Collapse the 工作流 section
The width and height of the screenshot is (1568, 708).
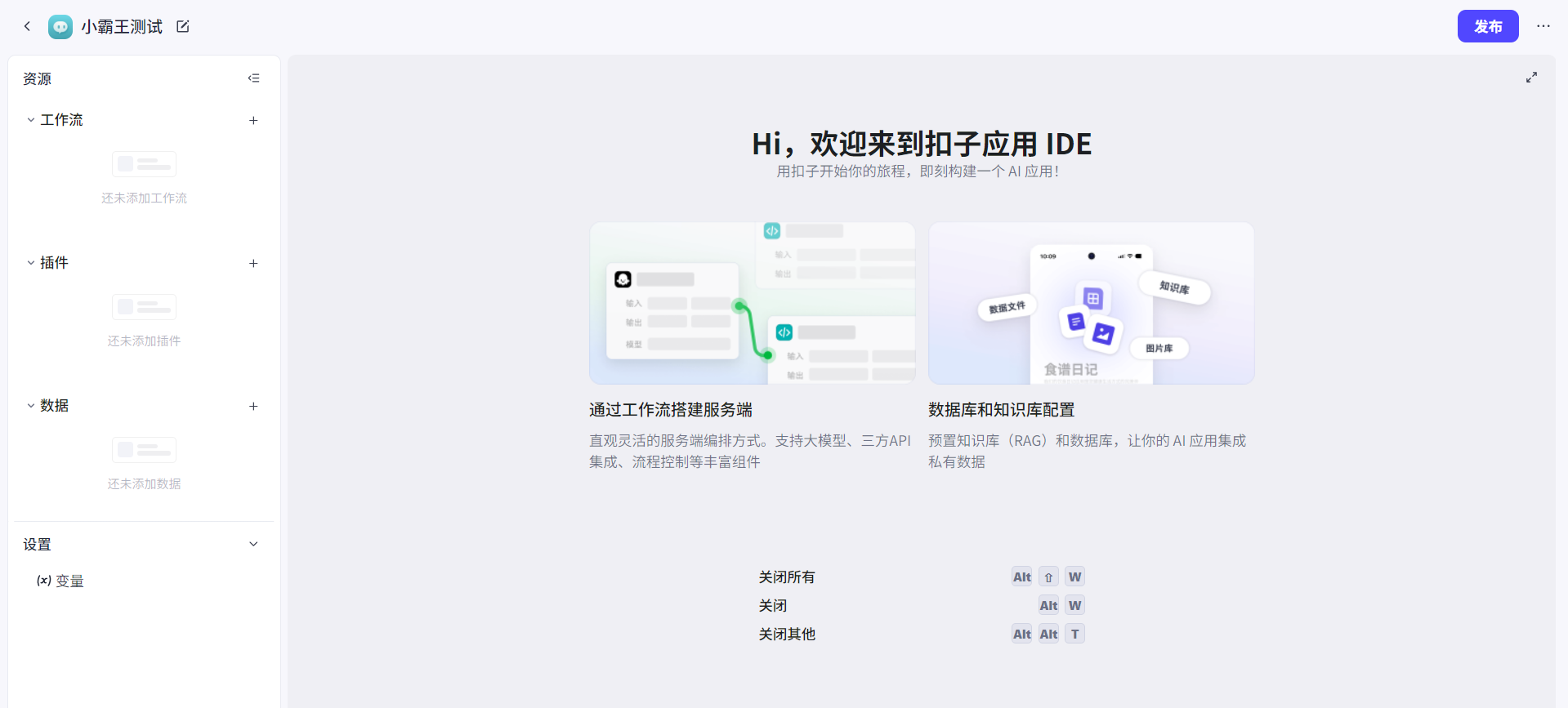(31, 120)
